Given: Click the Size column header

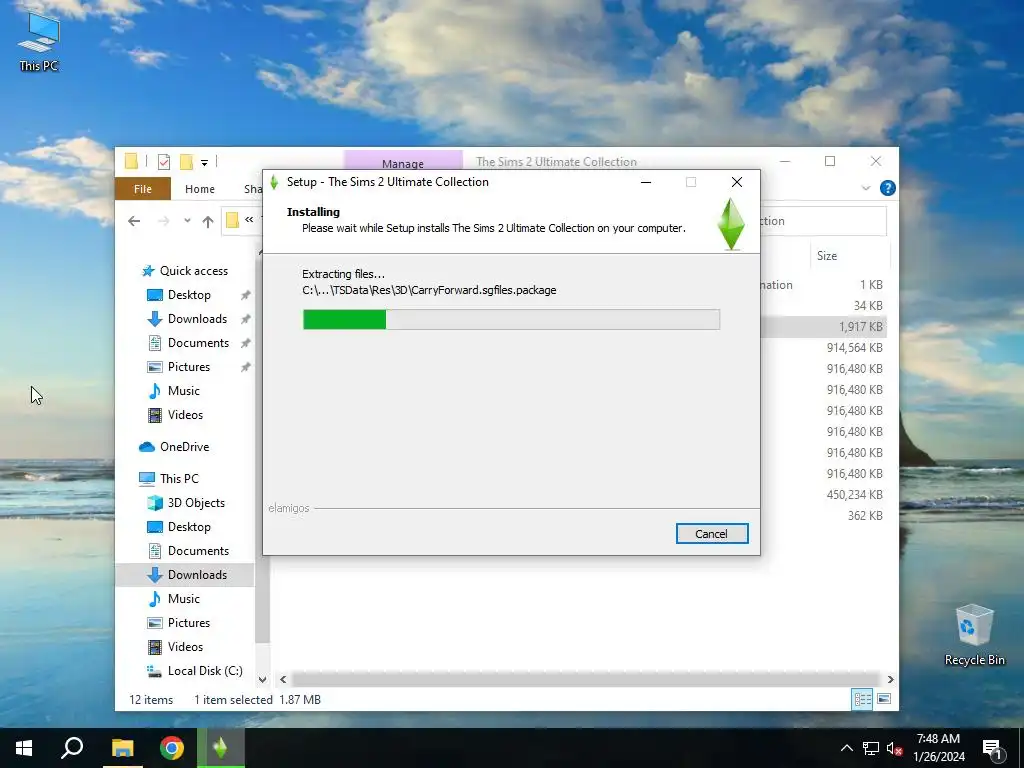Looking at the screenshot, I should [849, 256].
